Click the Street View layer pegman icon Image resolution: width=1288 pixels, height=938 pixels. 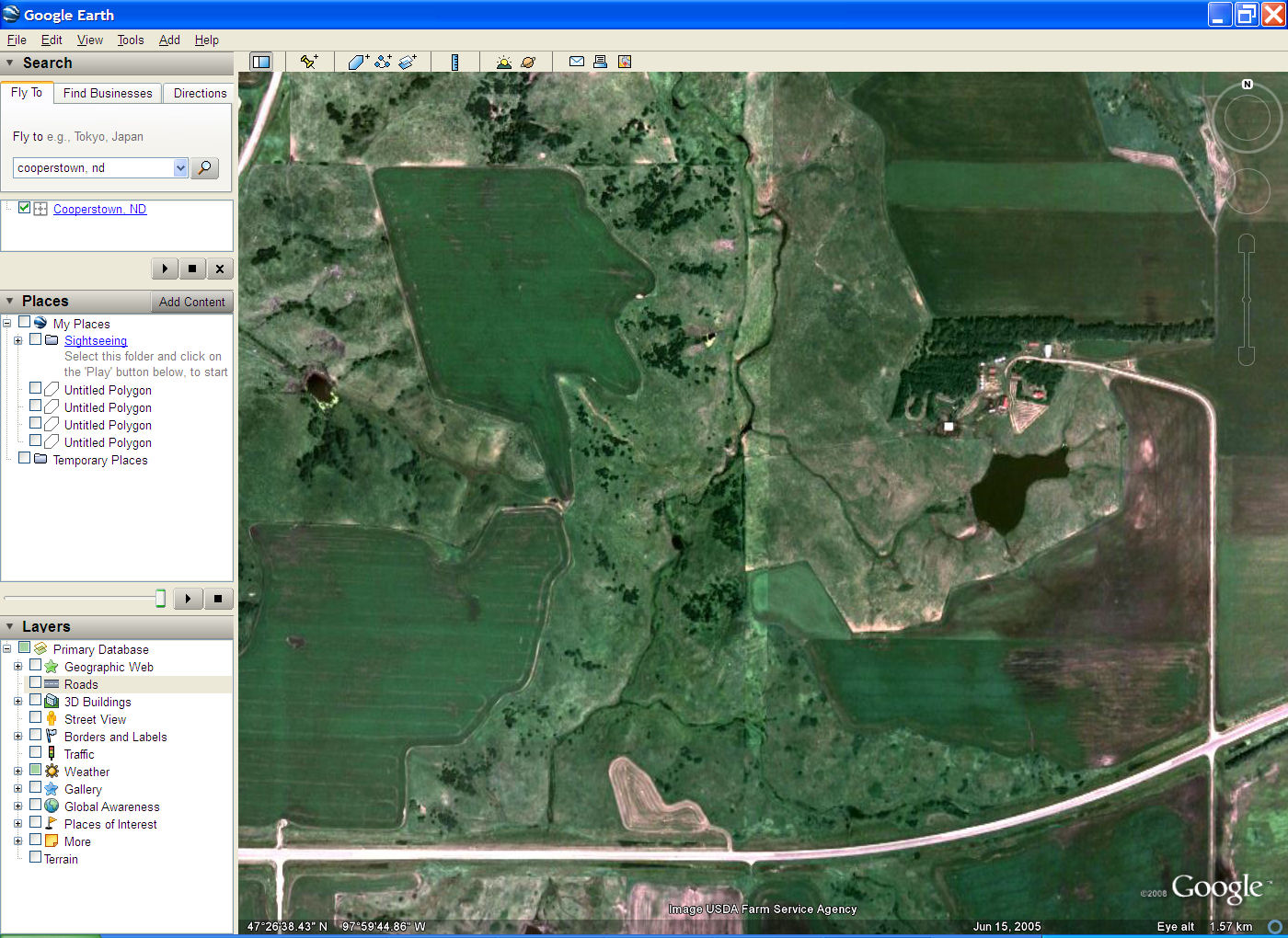pyautogui.click(x=52, y=718)
